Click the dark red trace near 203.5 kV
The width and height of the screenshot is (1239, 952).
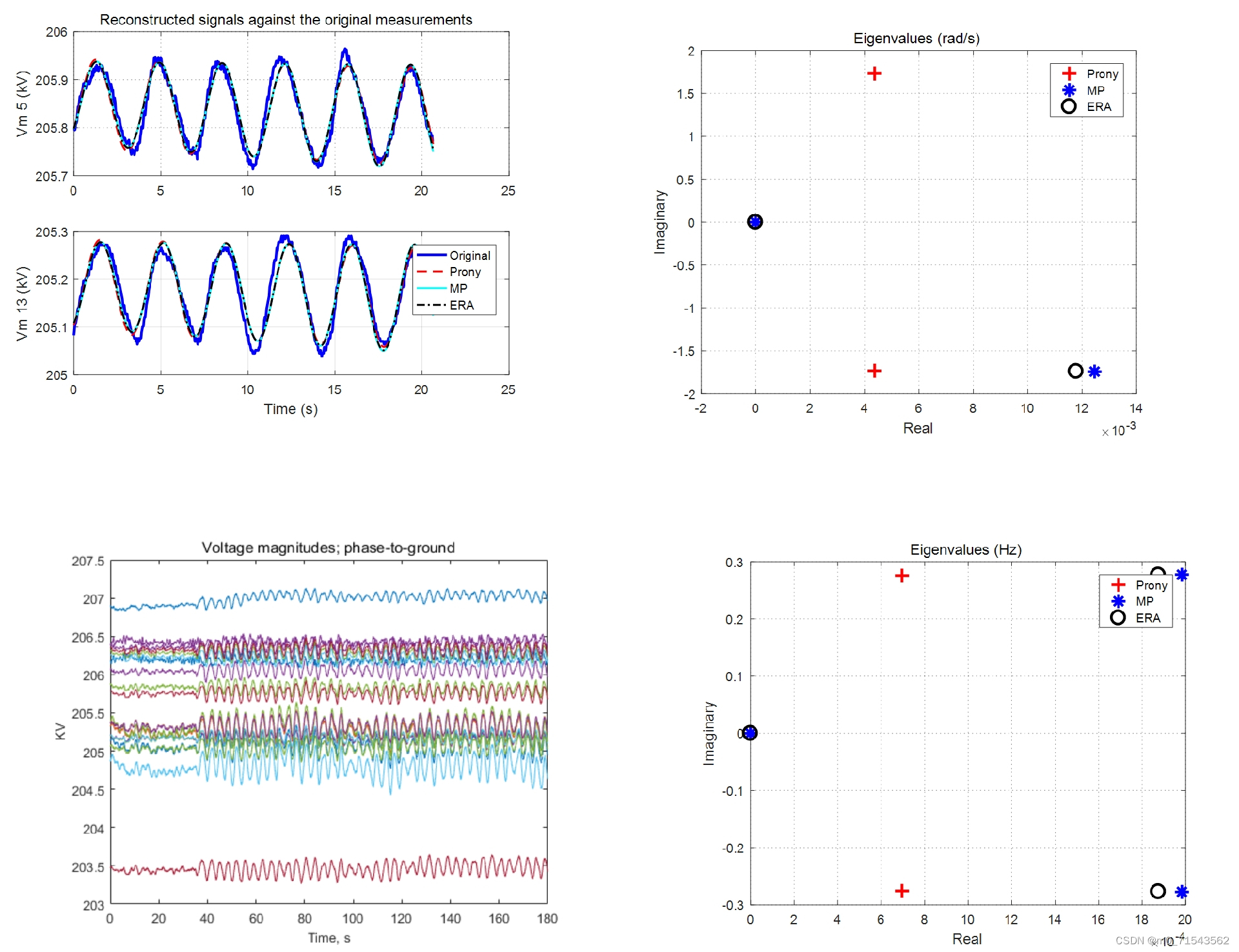coord(329,869)
